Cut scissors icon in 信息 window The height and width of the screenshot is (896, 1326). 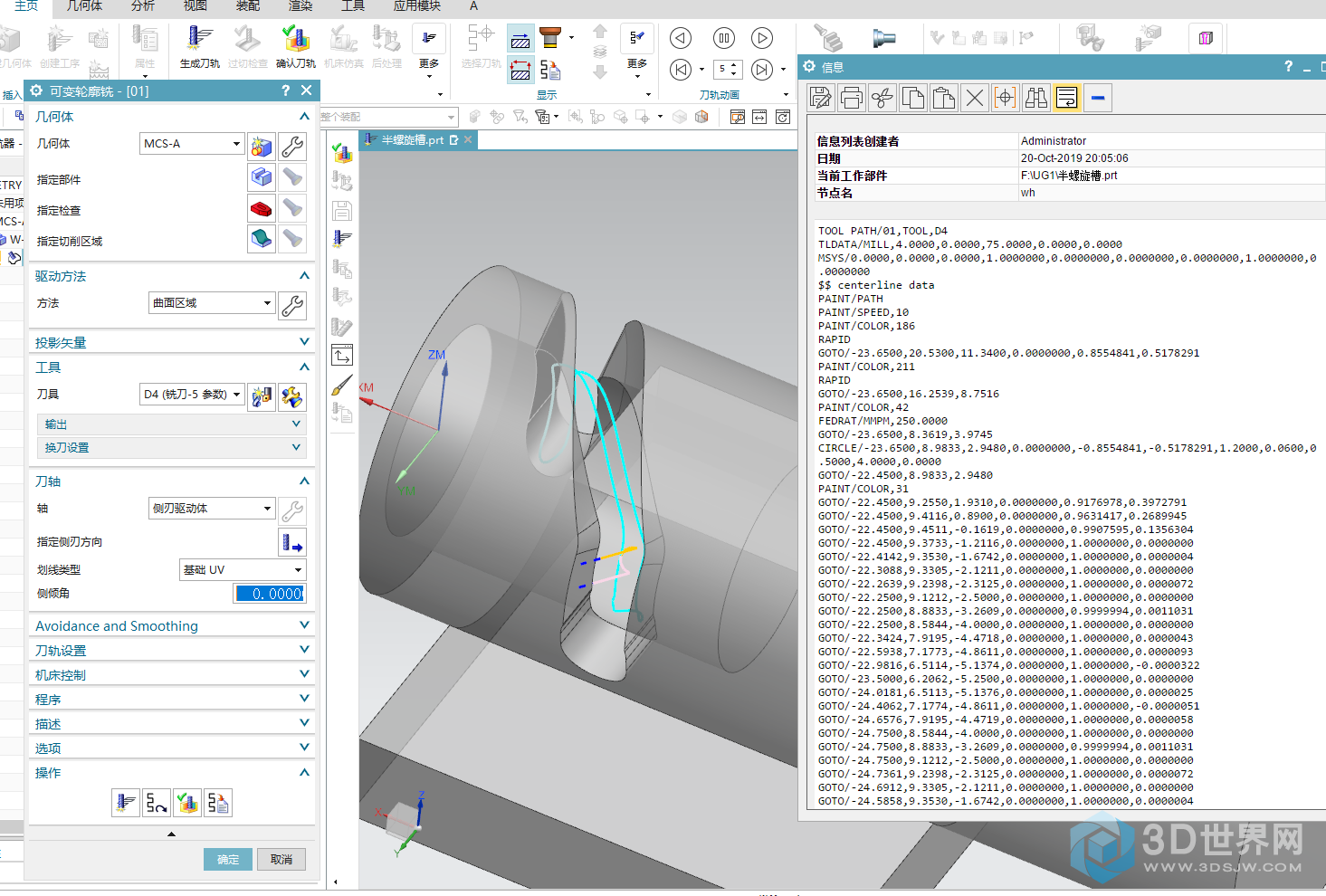coord(882,98)
